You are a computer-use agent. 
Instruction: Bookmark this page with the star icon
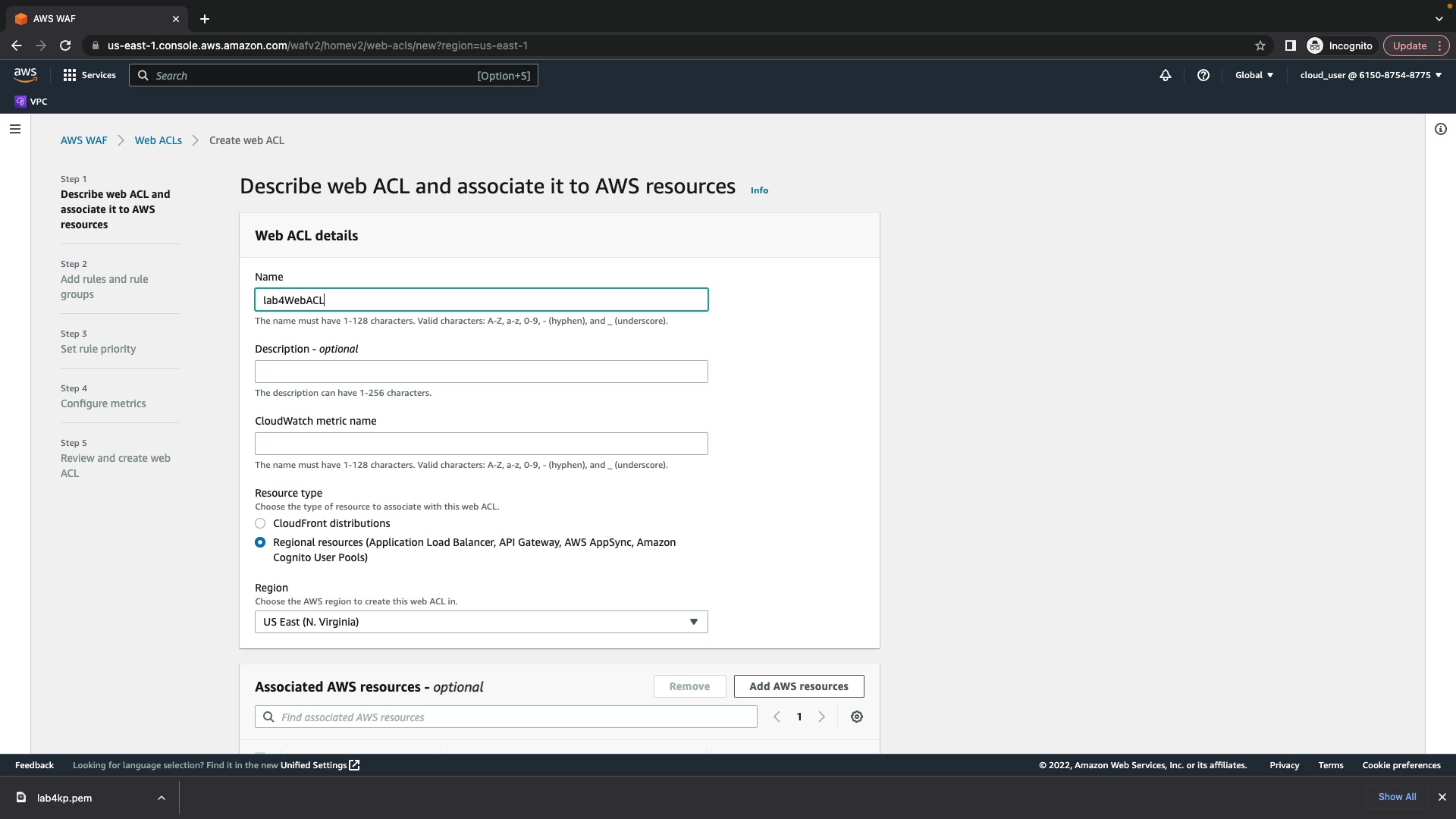[x=1260, y=45]
